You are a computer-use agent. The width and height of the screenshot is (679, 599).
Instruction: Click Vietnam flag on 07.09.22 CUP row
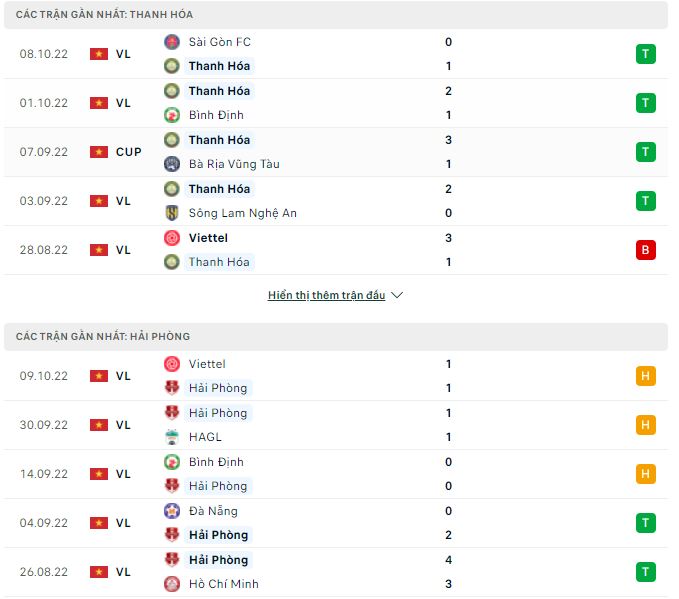click(x=98, y=152)
